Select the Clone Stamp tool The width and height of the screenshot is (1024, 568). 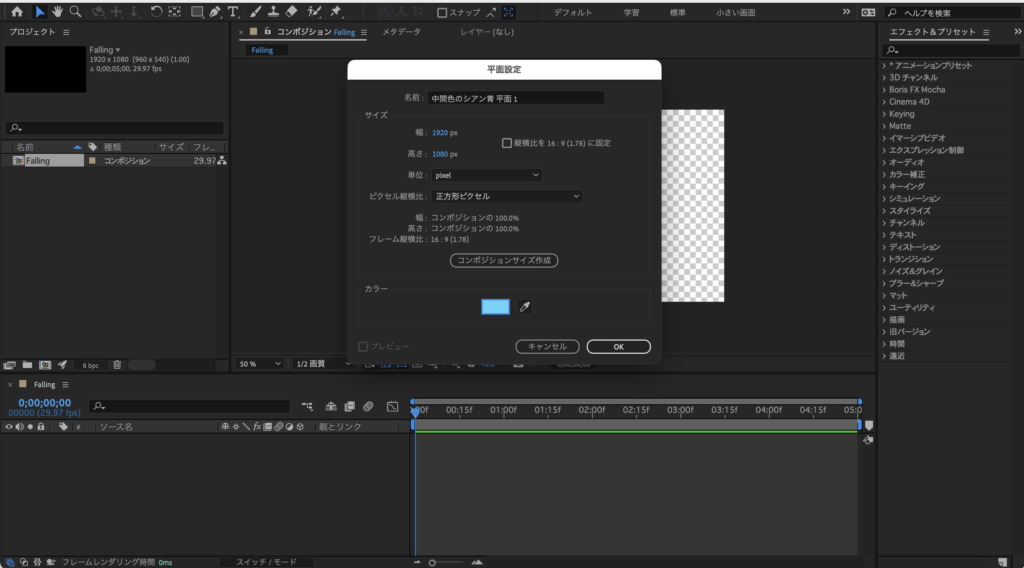click(x=273, y=12)
